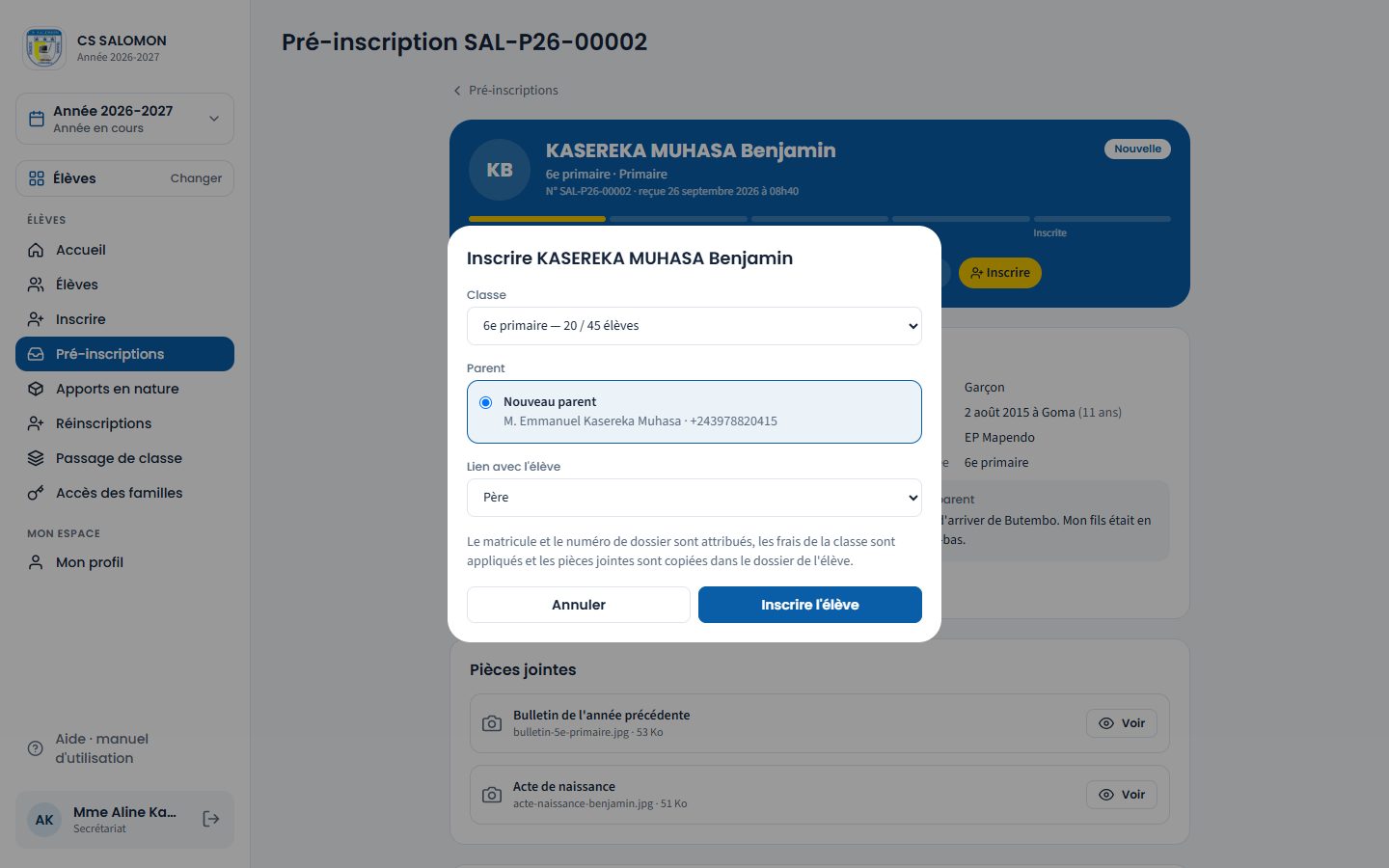
Task: Click the Passage de classe layers icon
Action: click(36, 458)
